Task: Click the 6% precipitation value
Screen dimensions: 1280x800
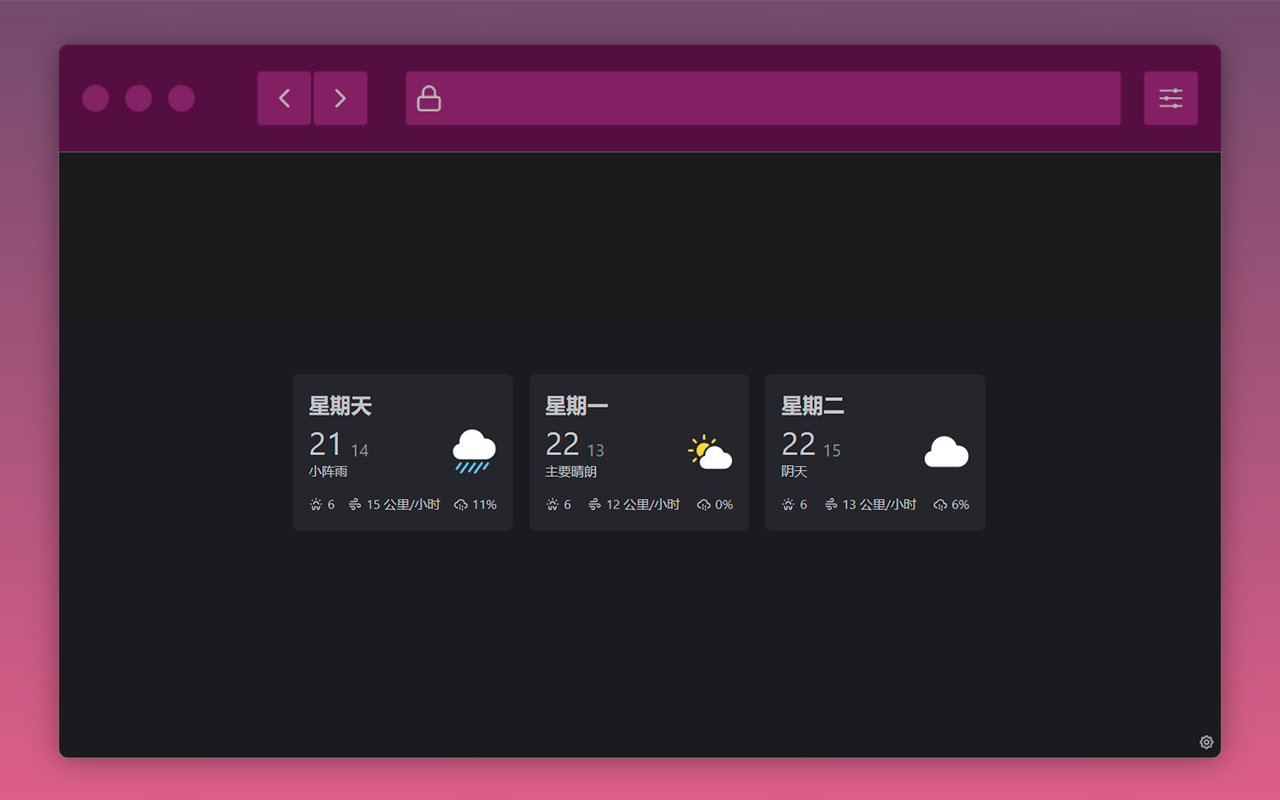Action: (960, 505)
